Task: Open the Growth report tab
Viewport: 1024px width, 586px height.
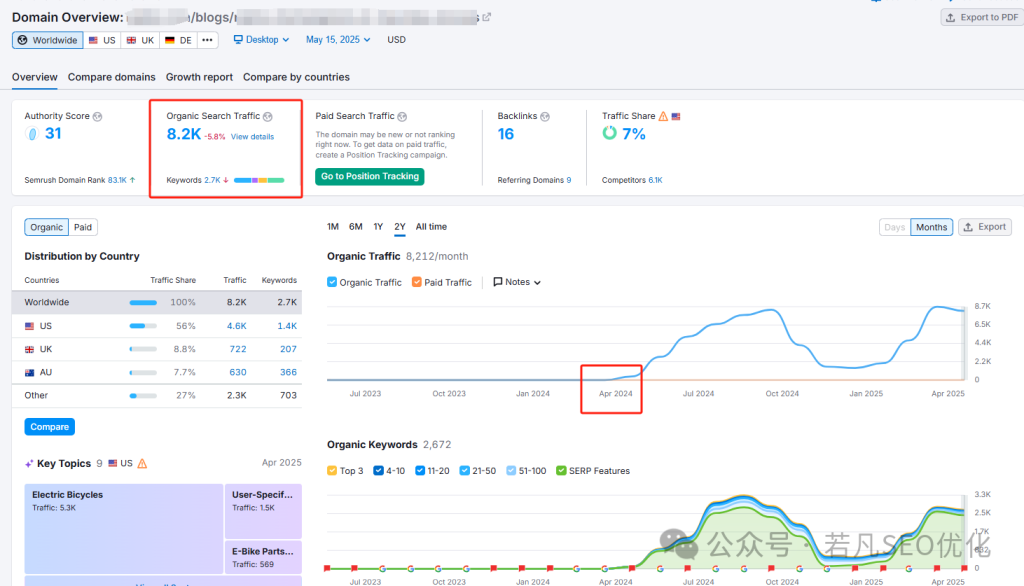Action: click(x=199, y=77)
